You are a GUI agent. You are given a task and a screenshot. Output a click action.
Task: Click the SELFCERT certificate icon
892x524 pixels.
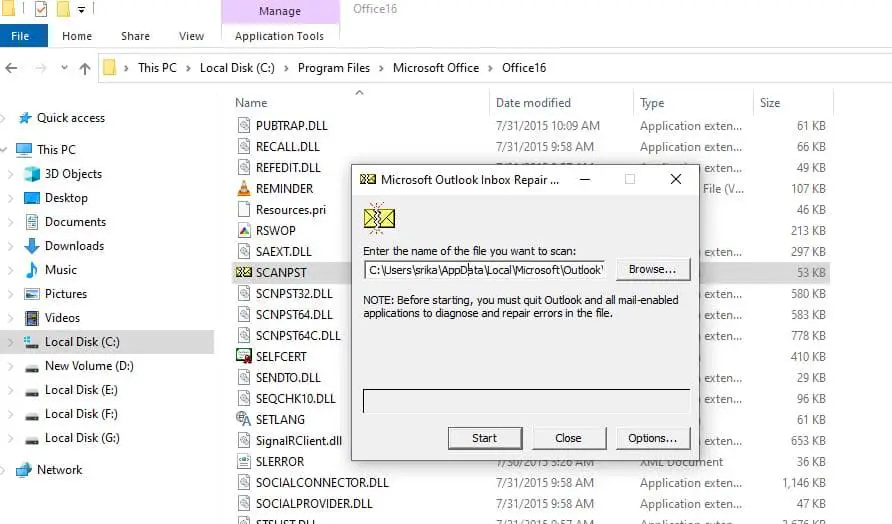[x=243, y=356]
